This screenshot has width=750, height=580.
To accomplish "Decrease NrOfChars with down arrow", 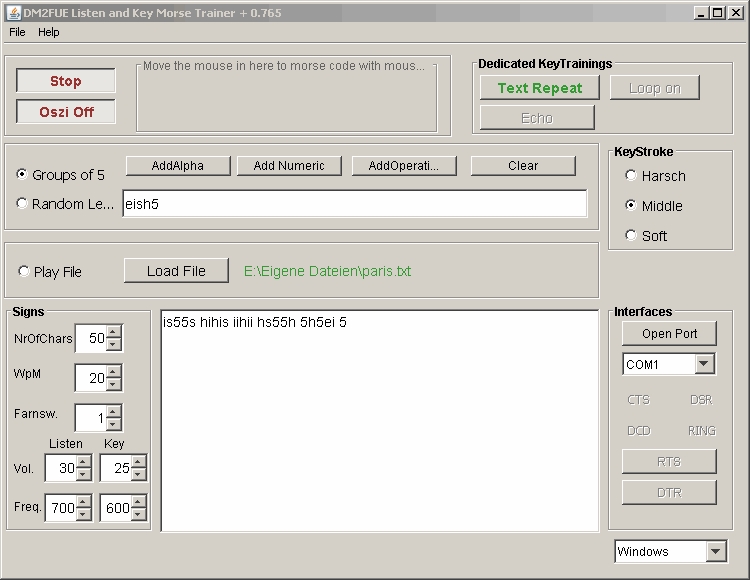I will click(x=114, y=344).
